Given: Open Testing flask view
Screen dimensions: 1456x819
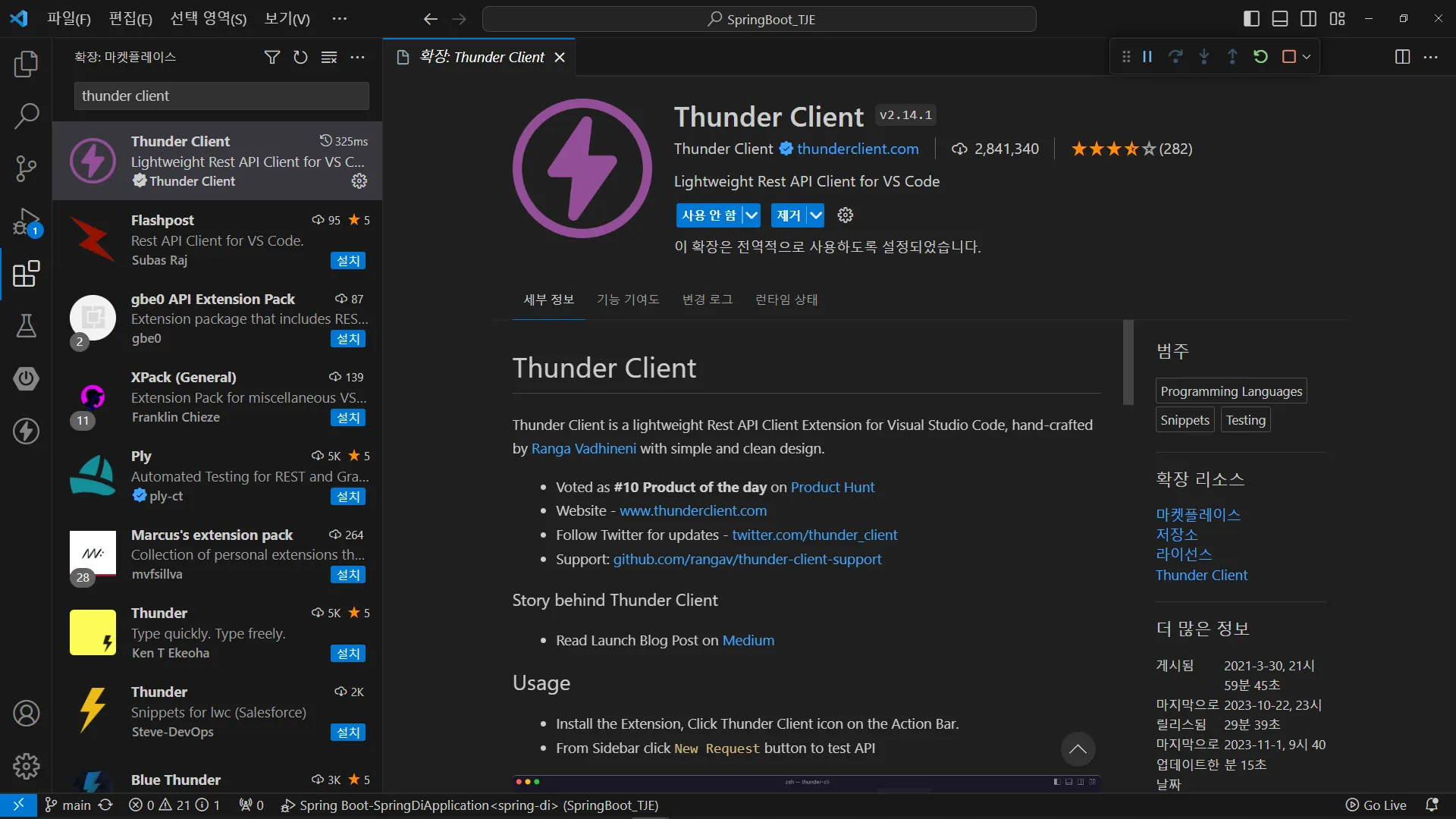Looking at the screenshot, I should pos(26,326).
